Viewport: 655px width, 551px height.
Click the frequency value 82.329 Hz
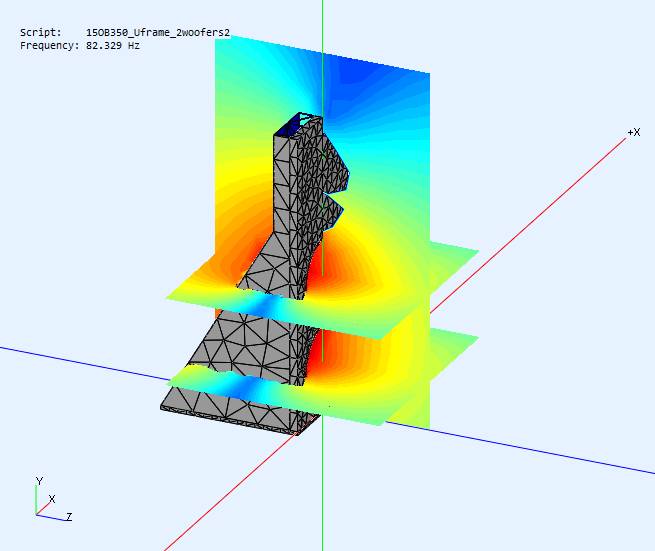pos(113,46)
